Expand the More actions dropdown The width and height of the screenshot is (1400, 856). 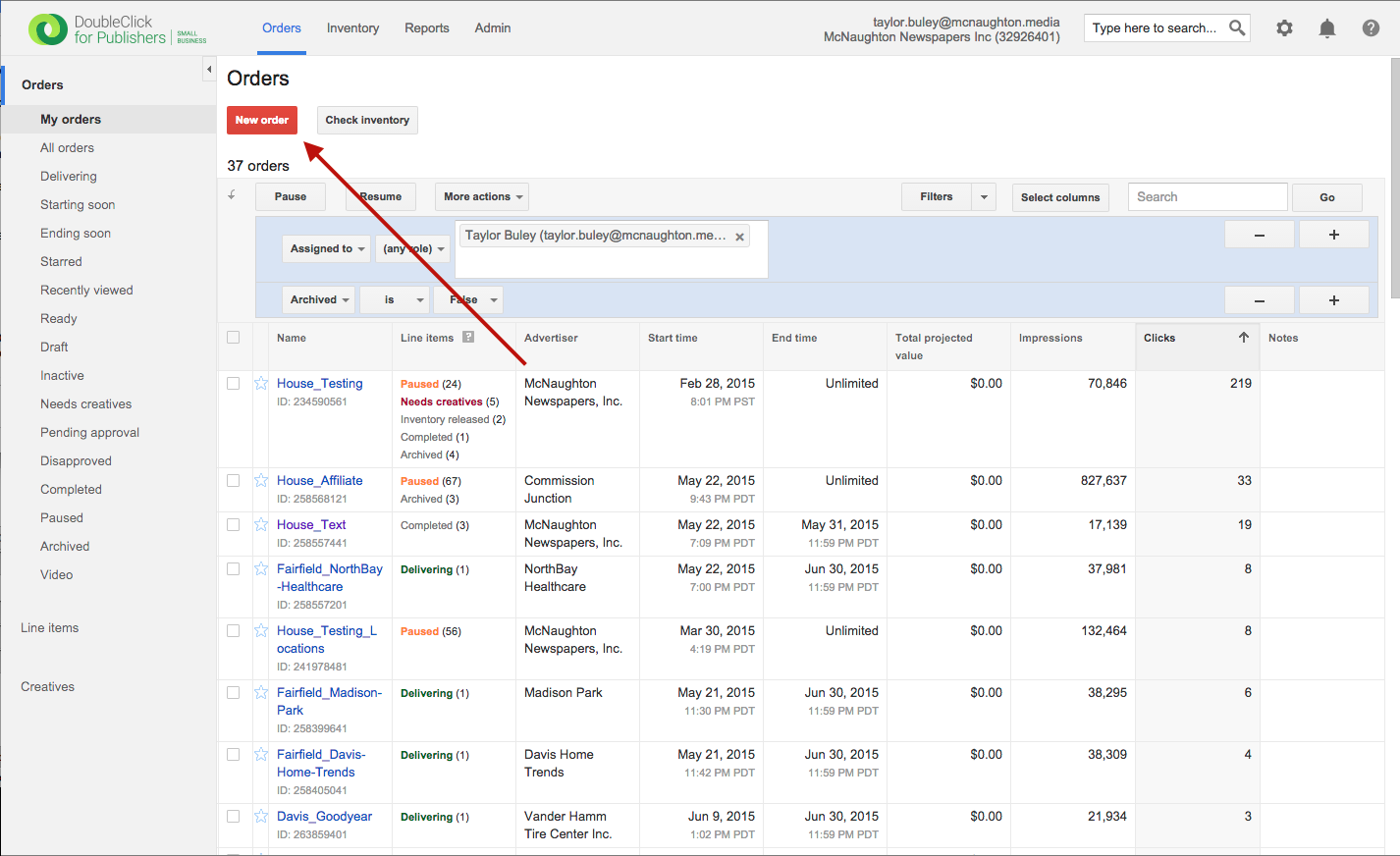tap(482, 197)
